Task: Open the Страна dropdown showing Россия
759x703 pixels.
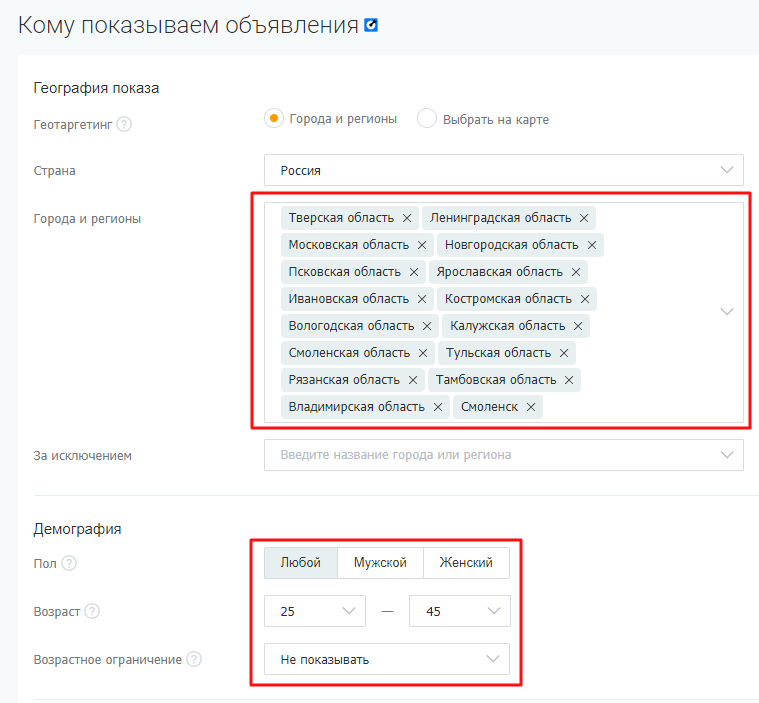Action: (x=503, y=170)
